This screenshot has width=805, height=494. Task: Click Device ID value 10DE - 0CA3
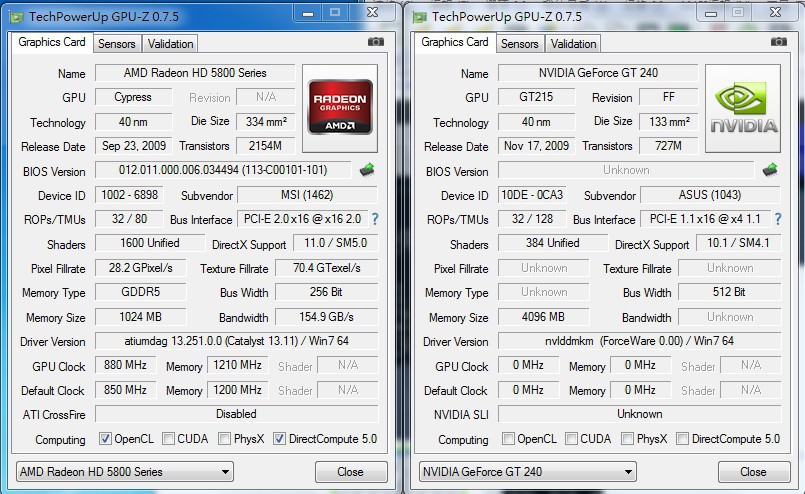tap(532, 195)
